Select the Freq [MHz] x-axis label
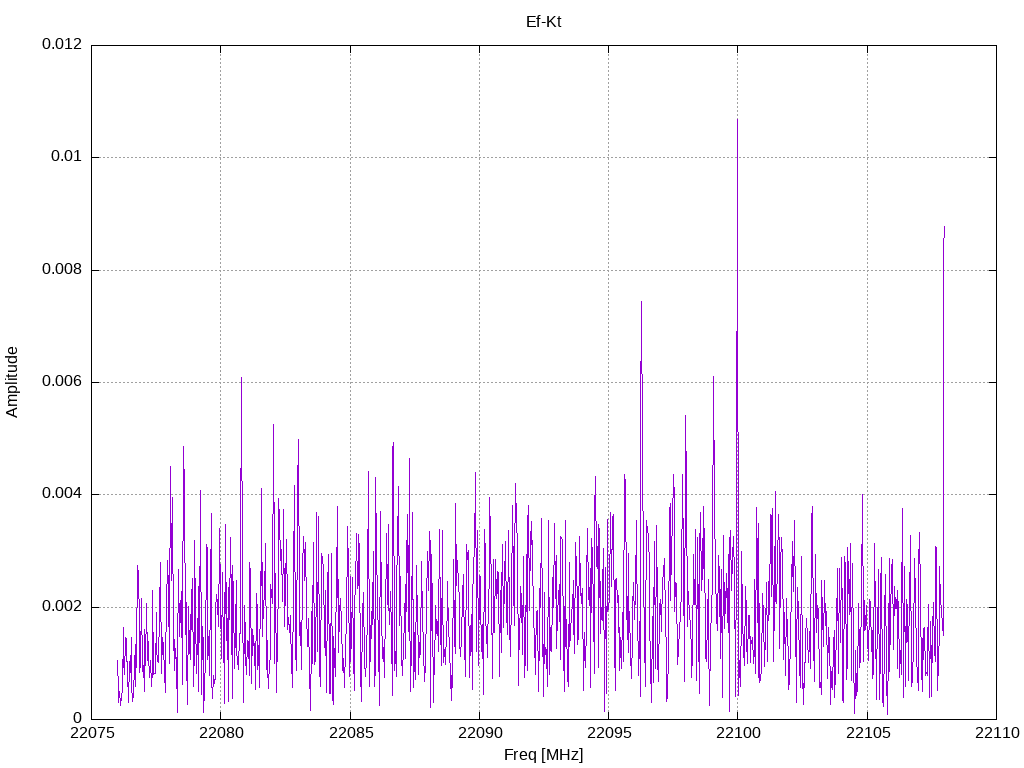Viewport: 1024px width, 768px height. [543, 755]
